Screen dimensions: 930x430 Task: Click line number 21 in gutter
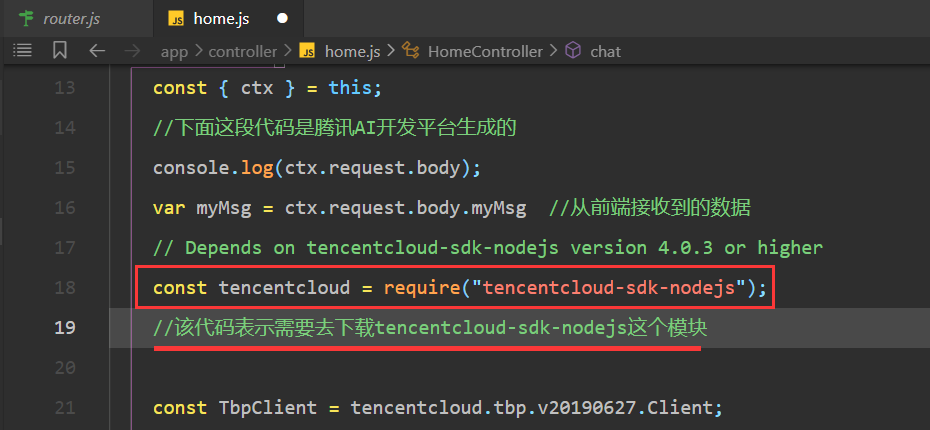click(x=65, y=407)
